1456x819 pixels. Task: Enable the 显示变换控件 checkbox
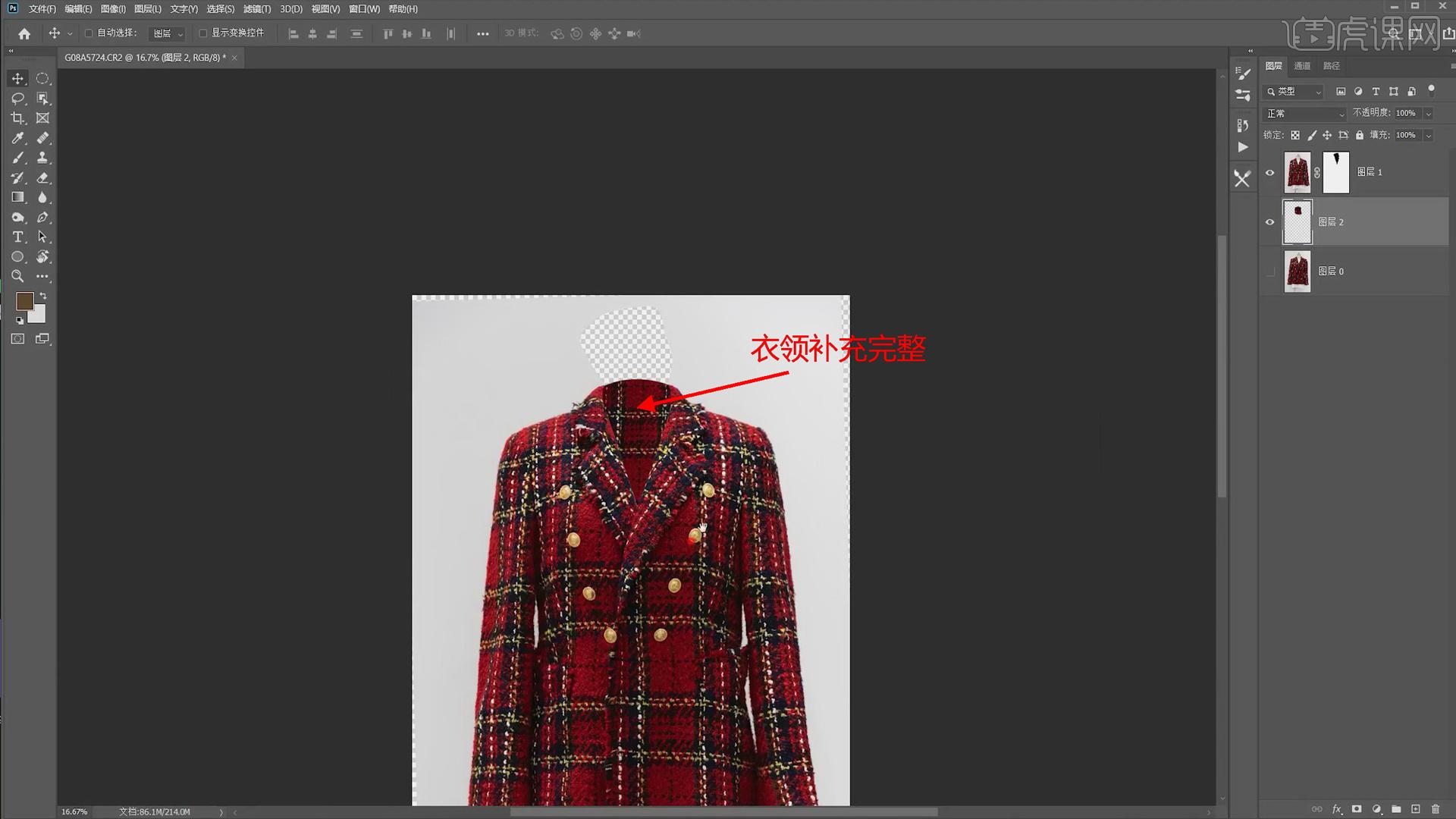(x=202, y=33)
